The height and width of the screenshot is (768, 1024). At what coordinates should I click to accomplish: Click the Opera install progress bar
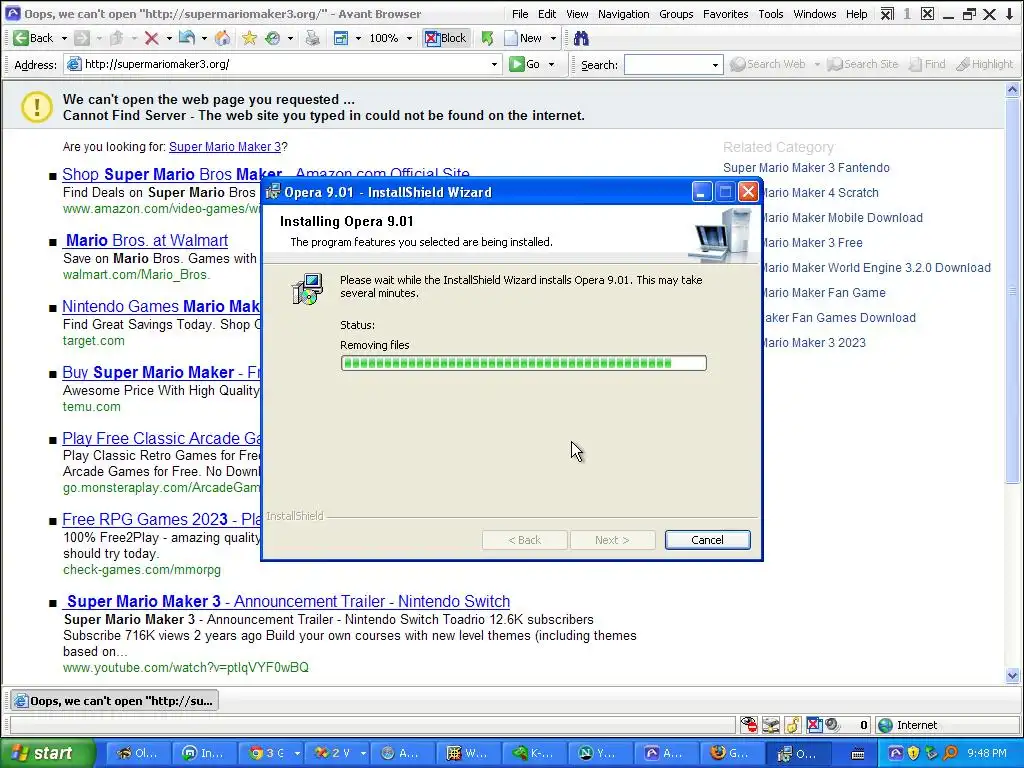523,363
